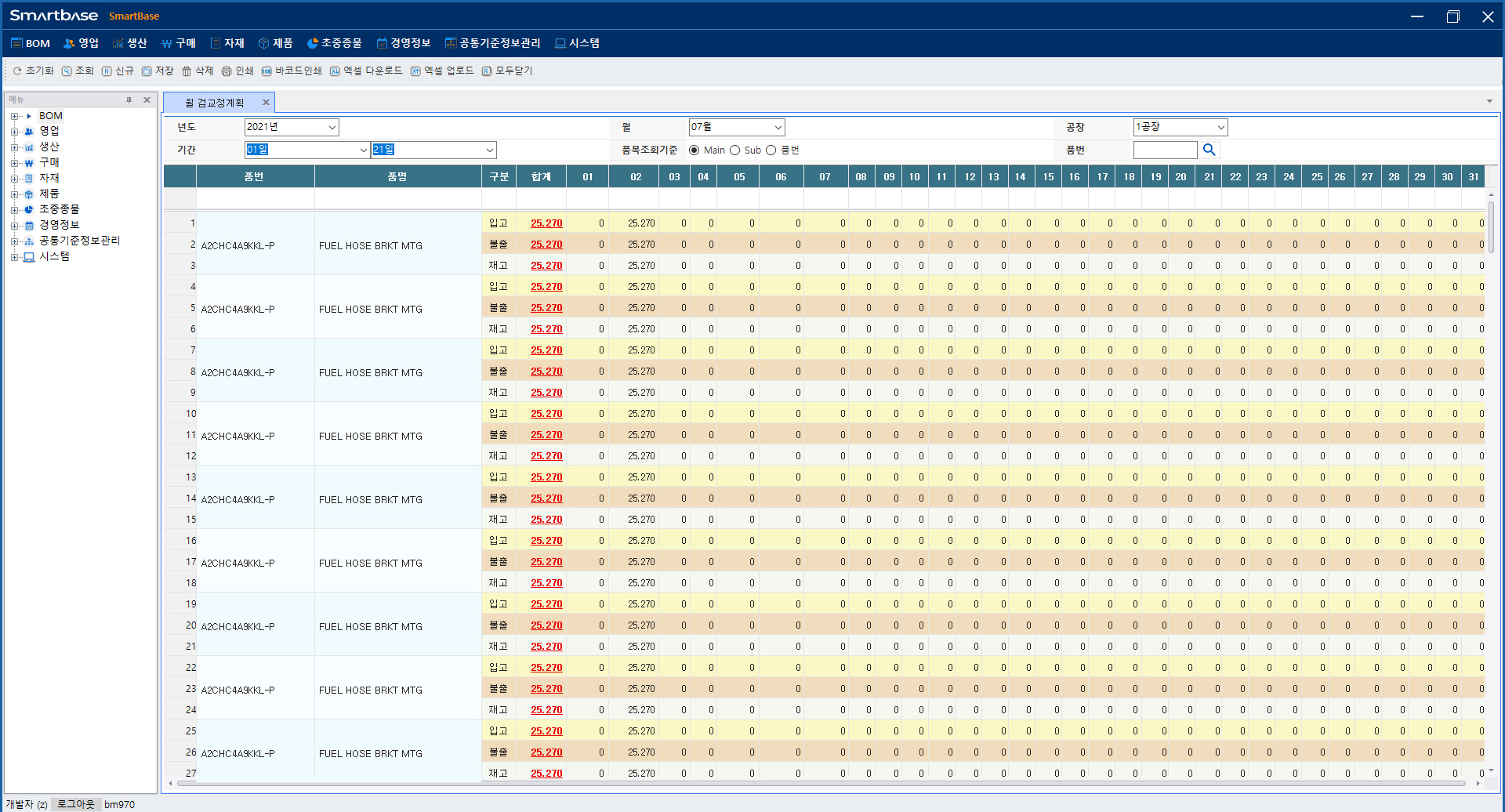Close the 메뉴 side panel

[147, 100]
